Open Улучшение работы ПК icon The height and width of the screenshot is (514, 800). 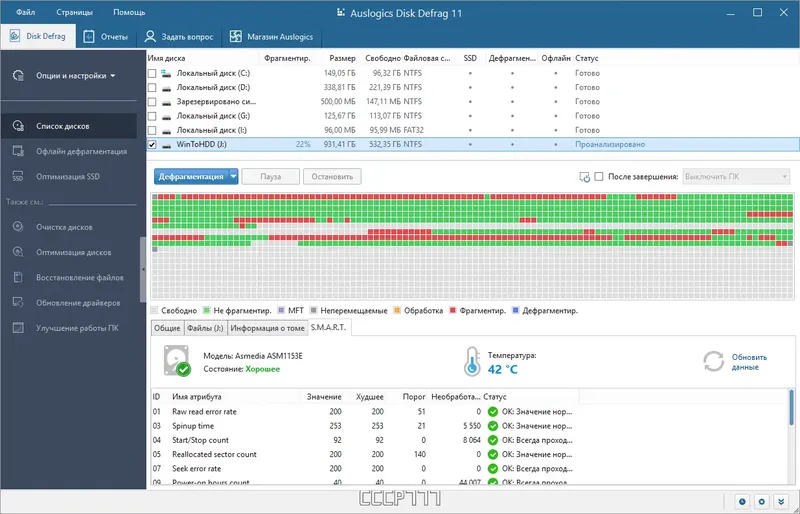(18, 328)
